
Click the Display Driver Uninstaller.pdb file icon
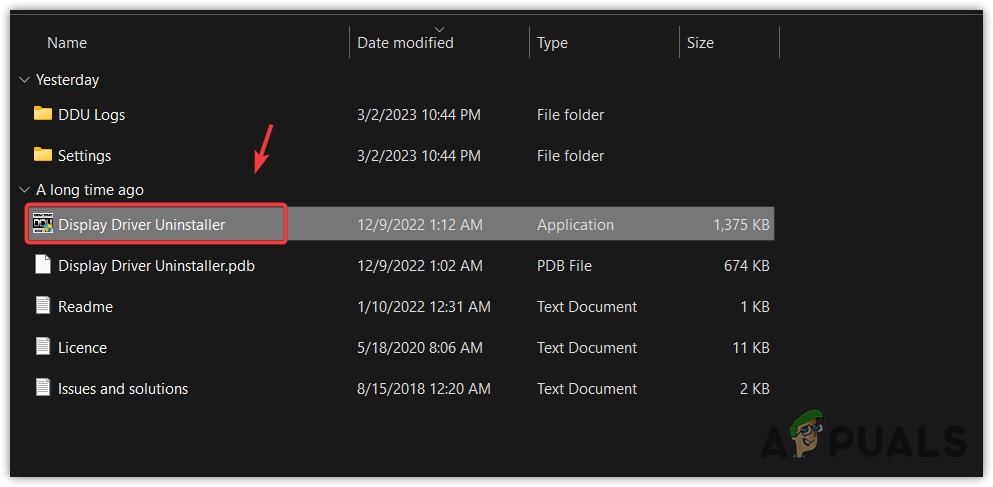[x=42, y=265]
